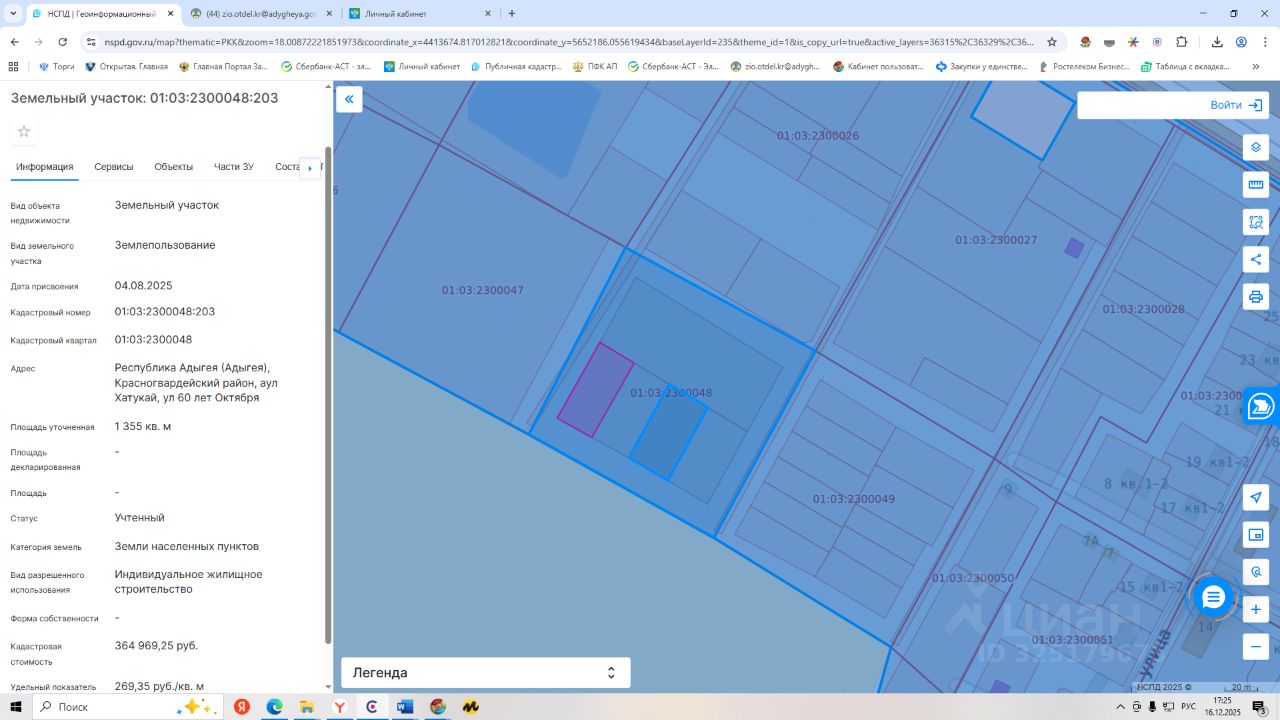Open the taskbar clock and date

coord(1223,706)
